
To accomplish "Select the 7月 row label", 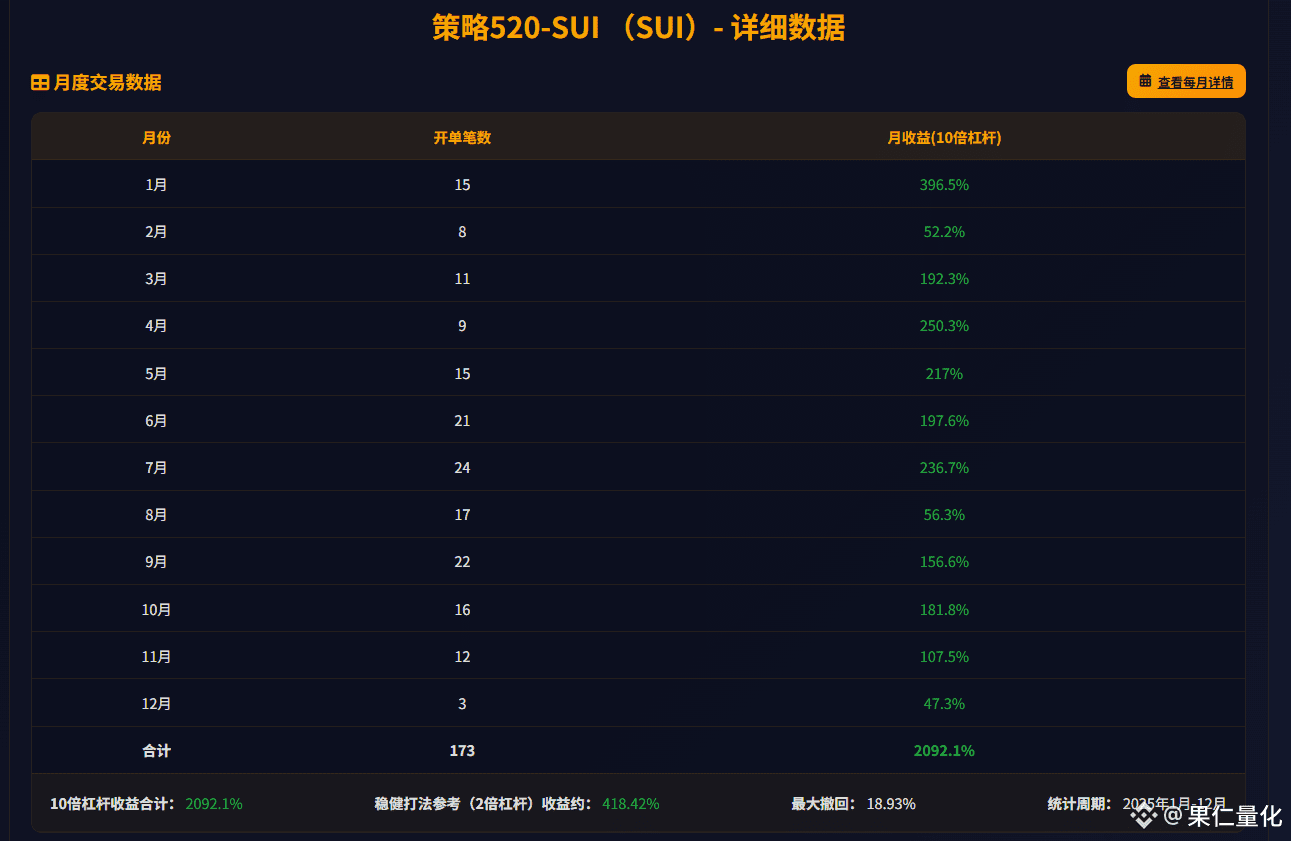I will [156, 468].
